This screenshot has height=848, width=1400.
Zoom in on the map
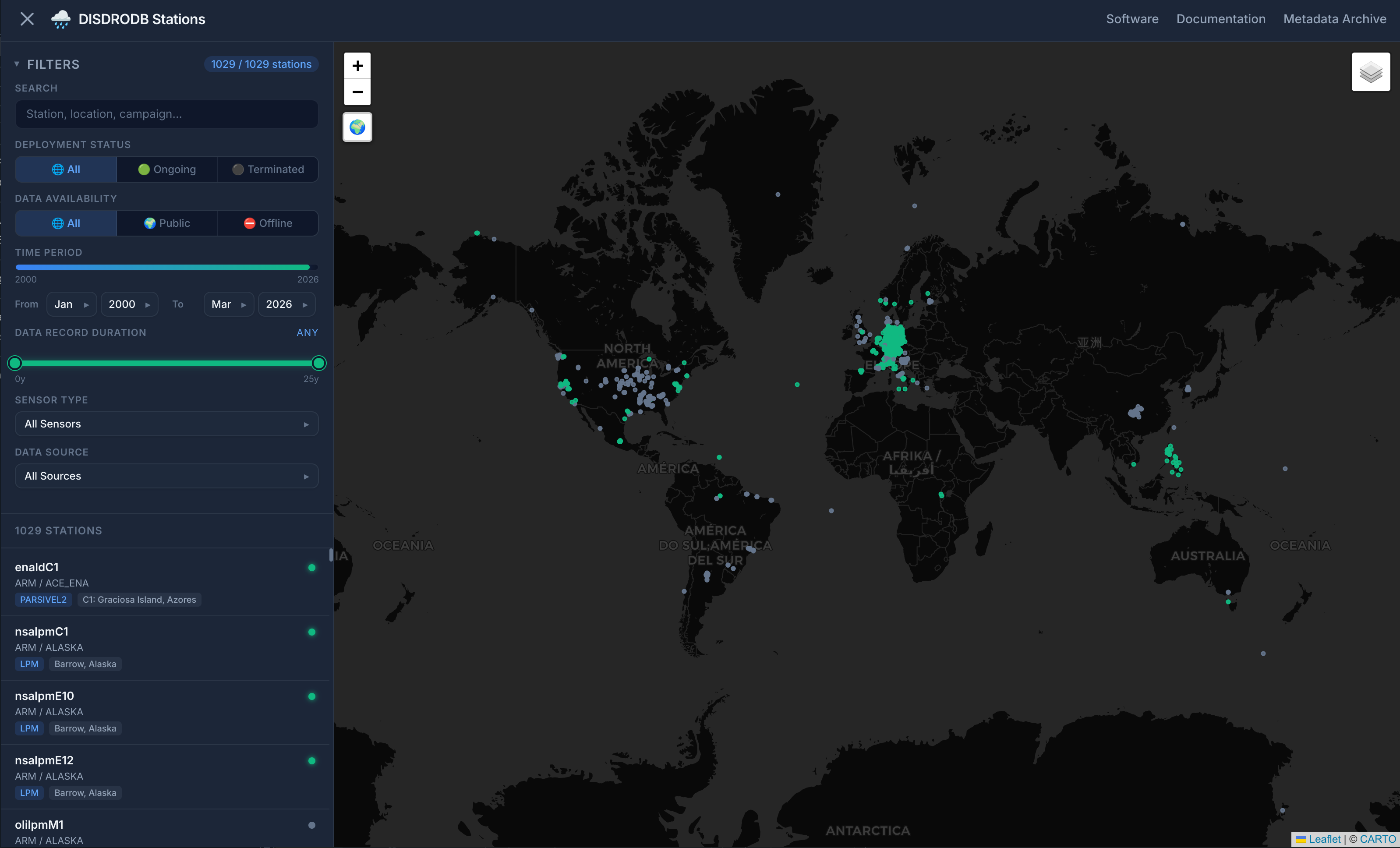pyautogui.click(x=357, y=65)
